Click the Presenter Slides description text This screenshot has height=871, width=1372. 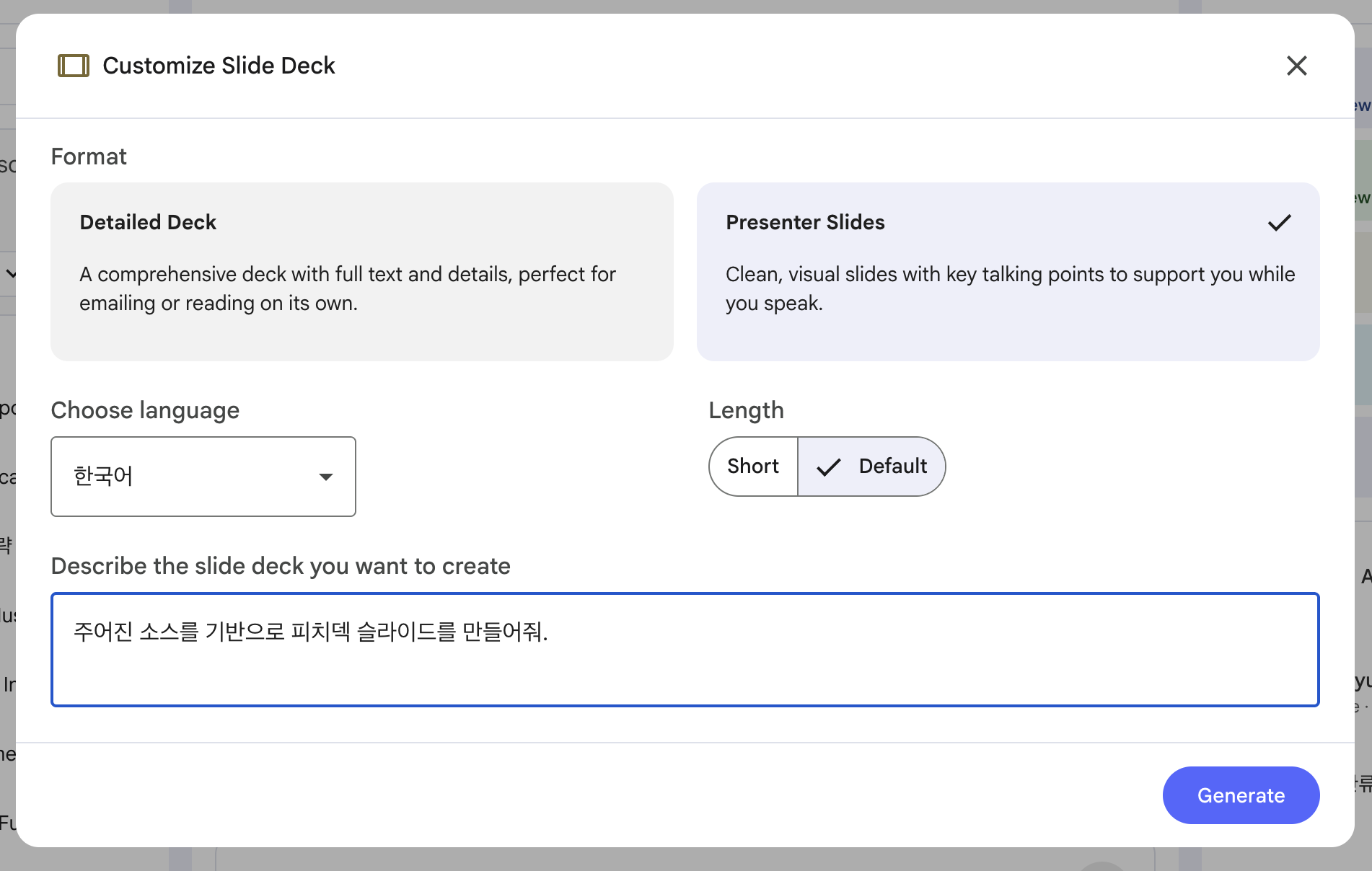1009,288
